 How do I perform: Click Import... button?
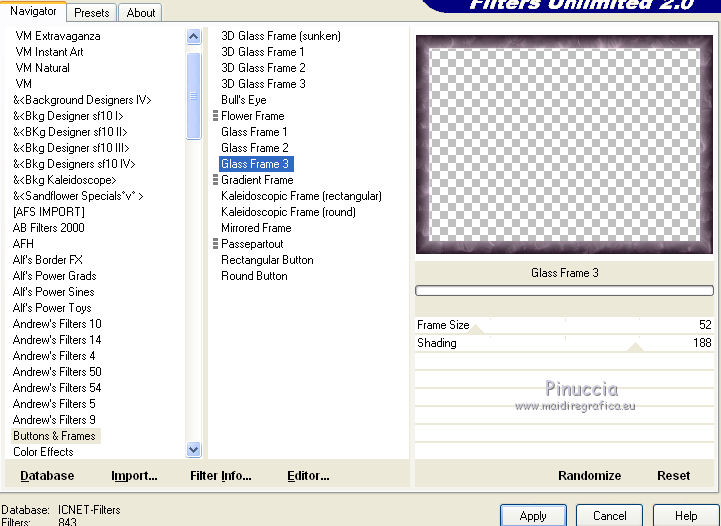click(134, 475)
